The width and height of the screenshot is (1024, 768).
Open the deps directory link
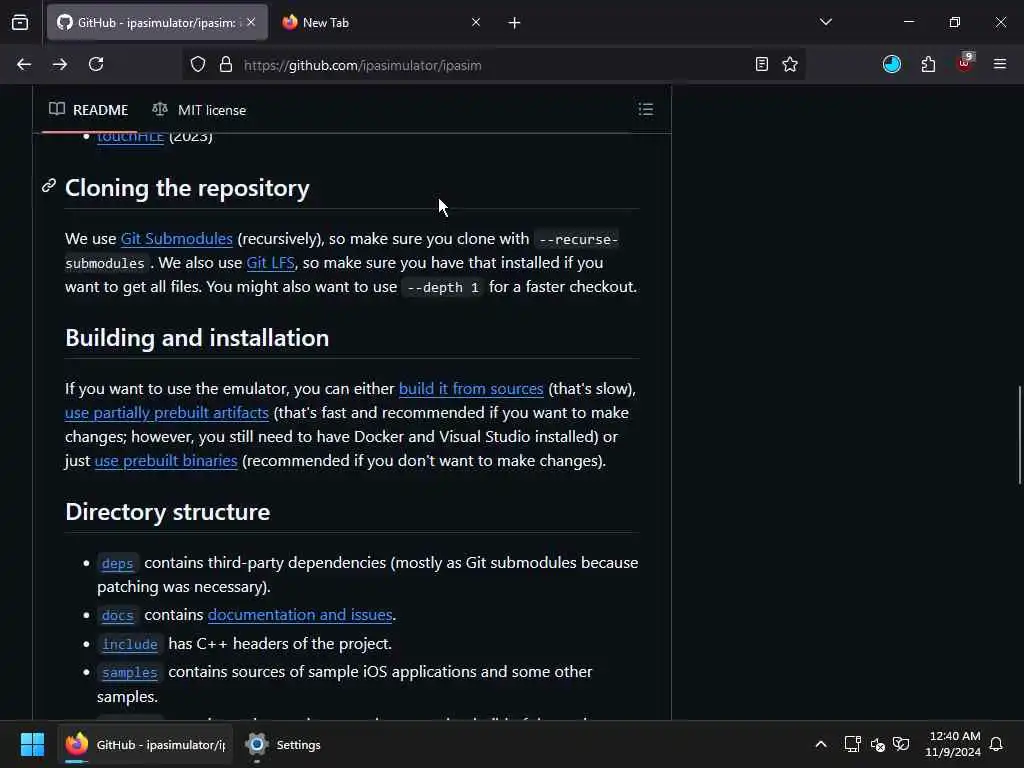(x=117, y=563)
